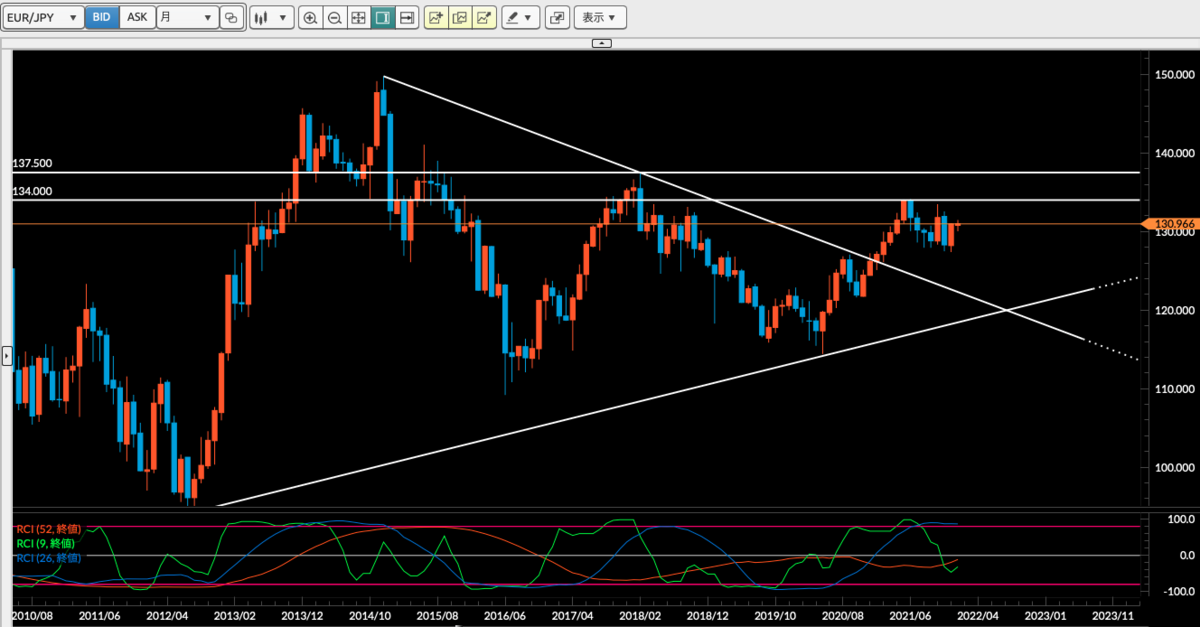Click the add indicator chart icon
This screenshot has height=627, width=1200.
(436, 17)
